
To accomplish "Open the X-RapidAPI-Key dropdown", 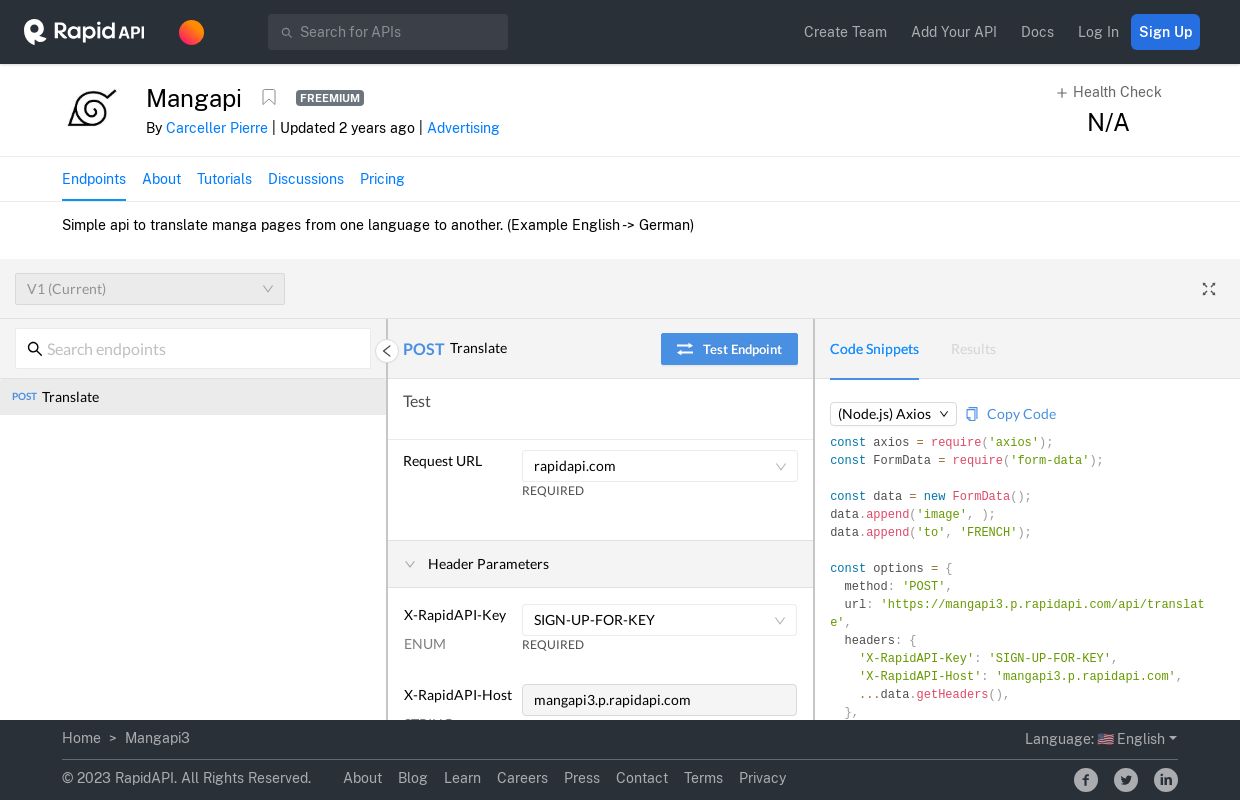I will point(659,620).
